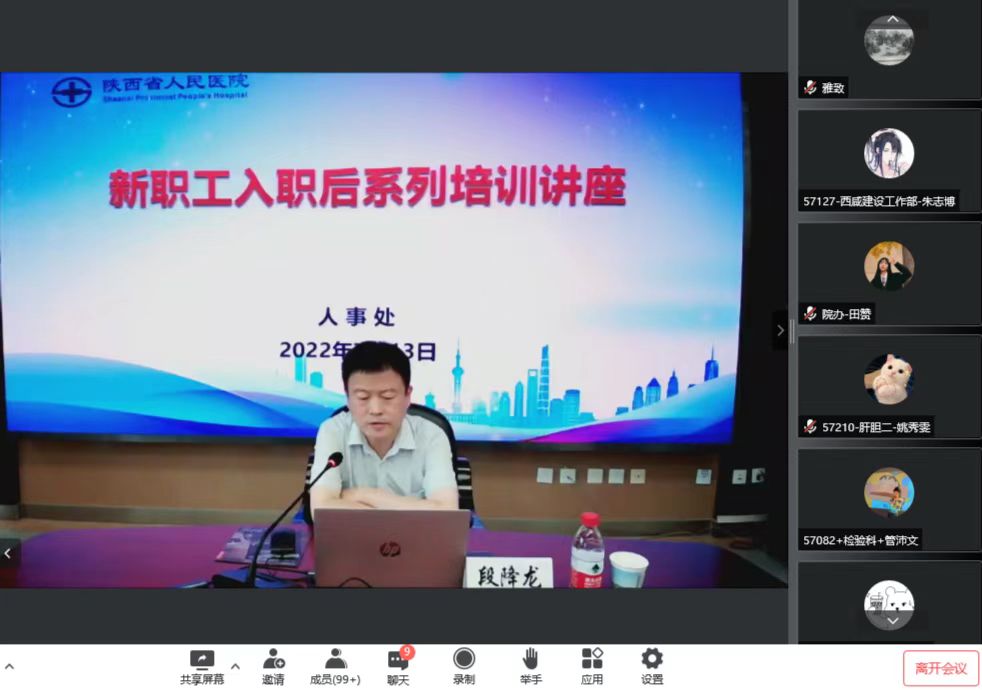Open the Members (成员) list icon
This screenshot has height=690, width=982.
pyautogui.click(x=335, y=660)
